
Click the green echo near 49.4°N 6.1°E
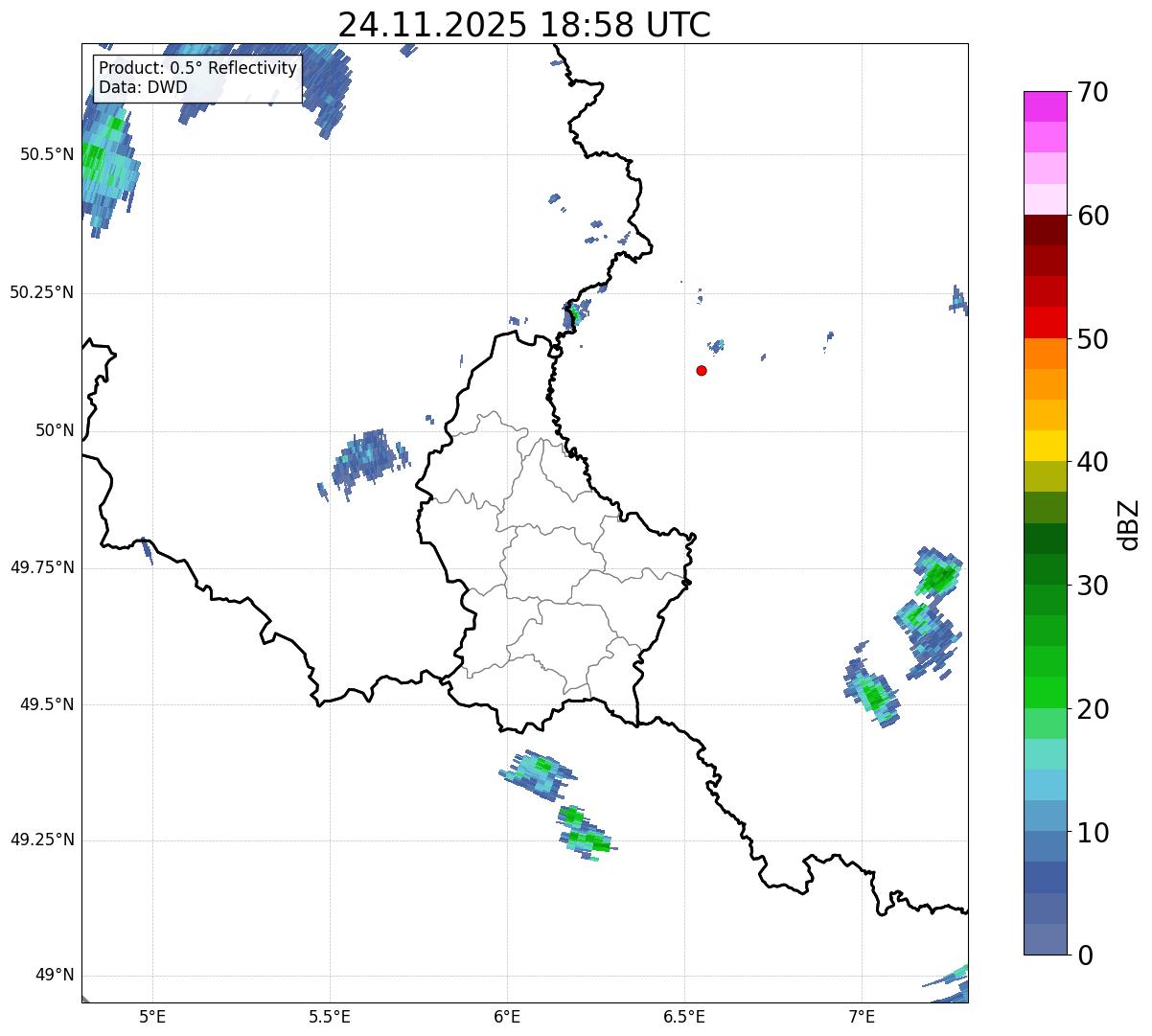tap(539, 774)
